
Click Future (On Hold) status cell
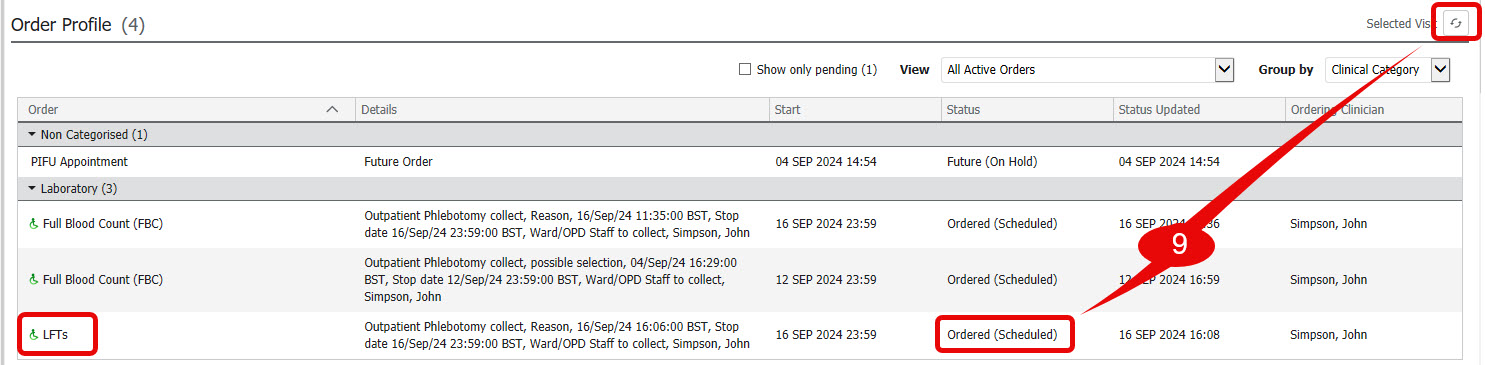click(x=992, y=162)
